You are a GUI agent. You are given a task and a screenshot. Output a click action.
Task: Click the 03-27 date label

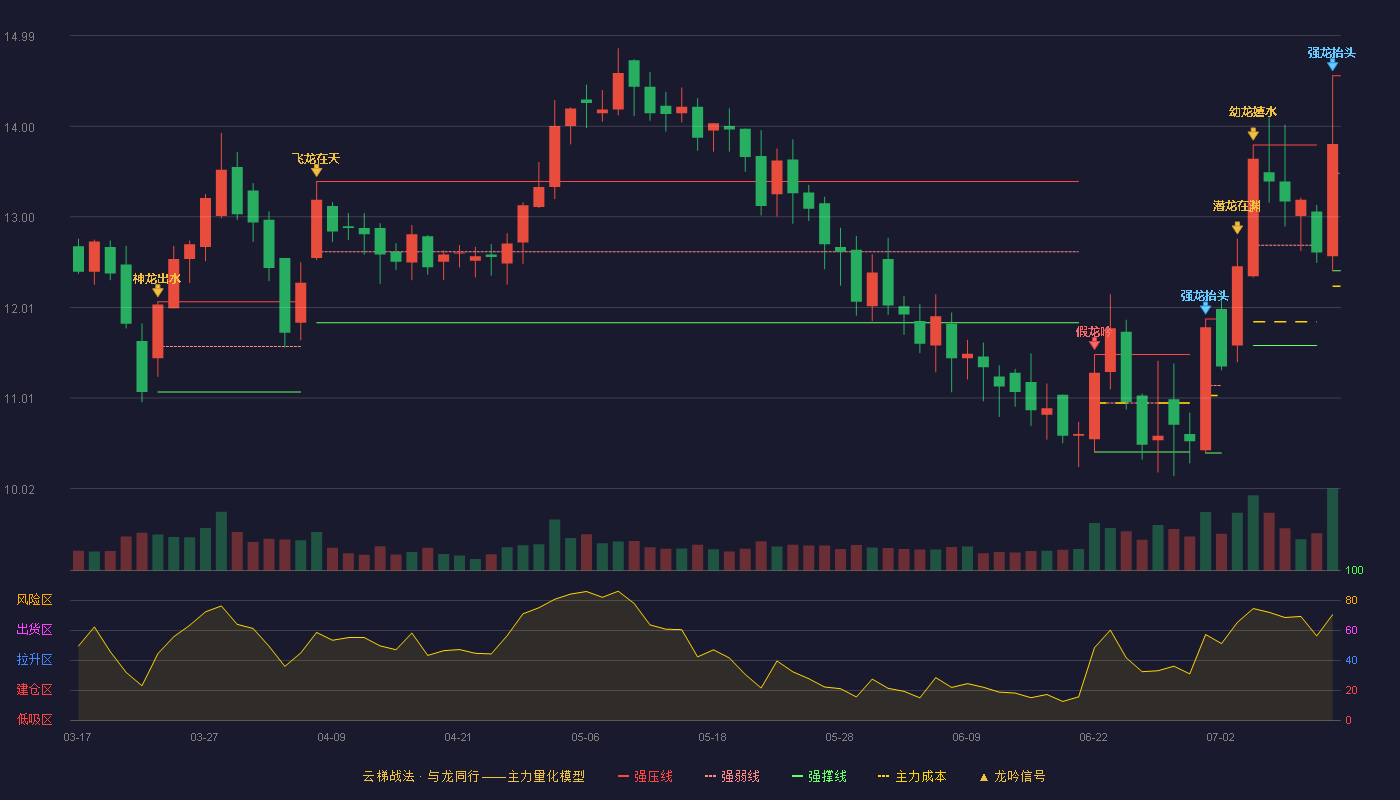pyautogui.click(x=204, y=737)
